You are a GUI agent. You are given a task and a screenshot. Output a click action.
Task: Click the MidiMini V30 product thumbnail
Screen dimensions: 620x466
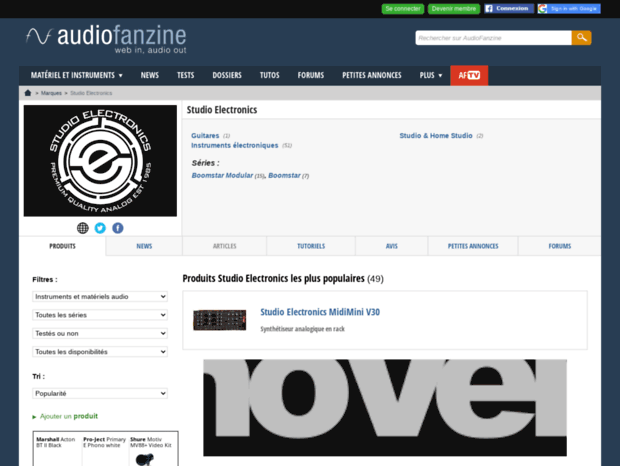point(219,320)
